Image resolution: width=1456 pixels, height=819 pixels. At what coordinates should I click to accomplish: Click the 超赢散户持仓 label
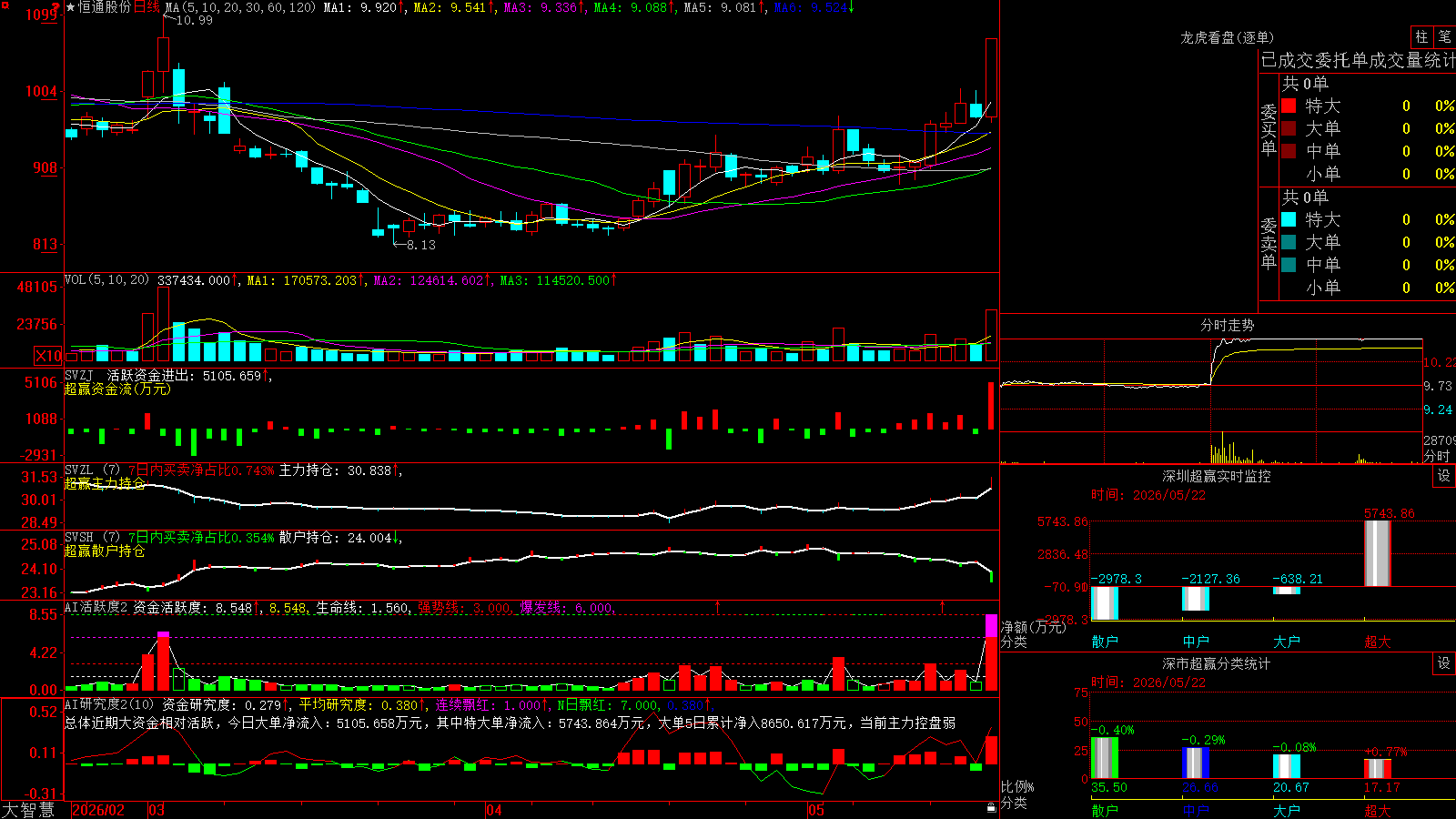tap(105, 551)
